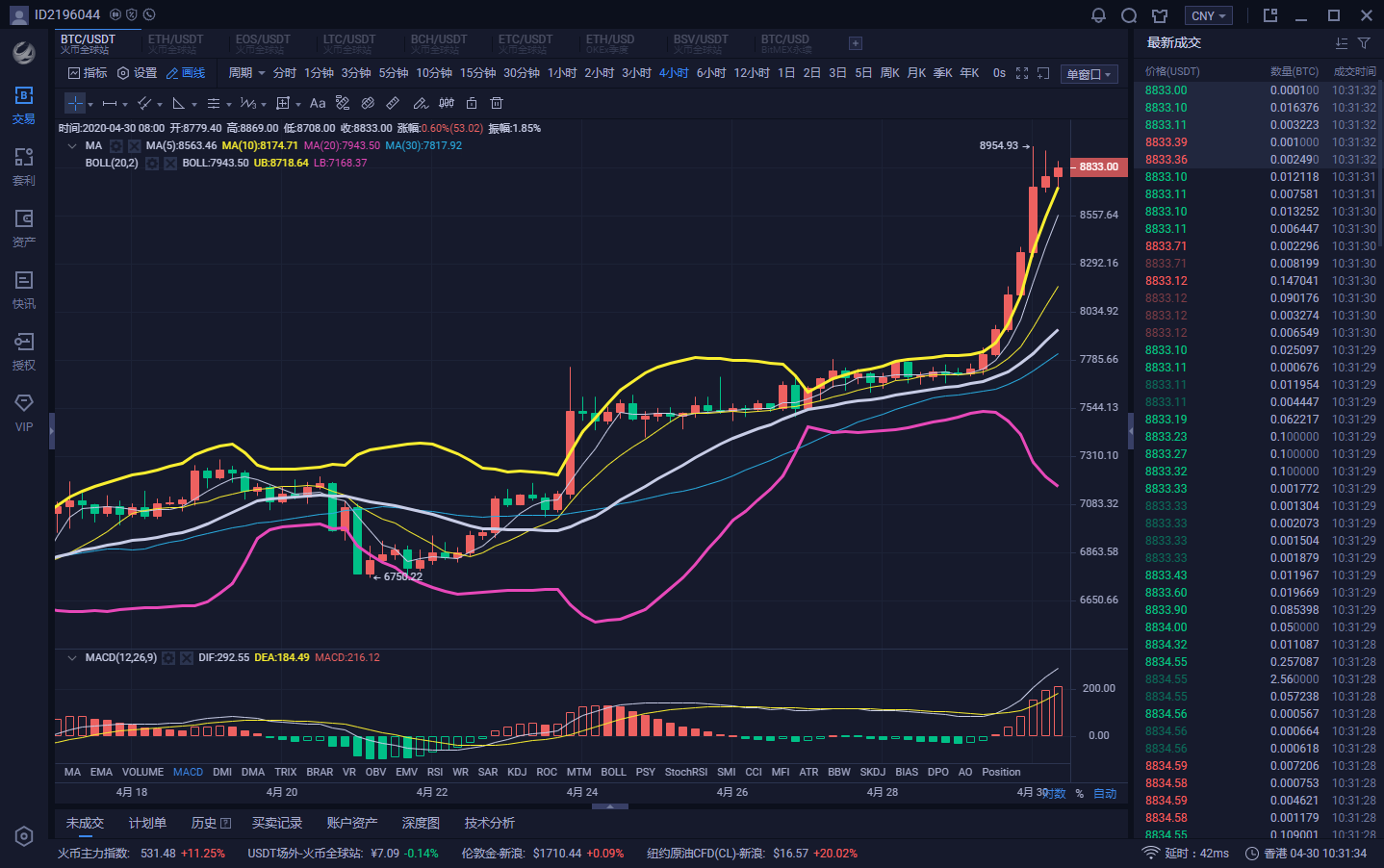
Task: Click the pop-out window icon in title bar
Action: tap(1270, 15)
